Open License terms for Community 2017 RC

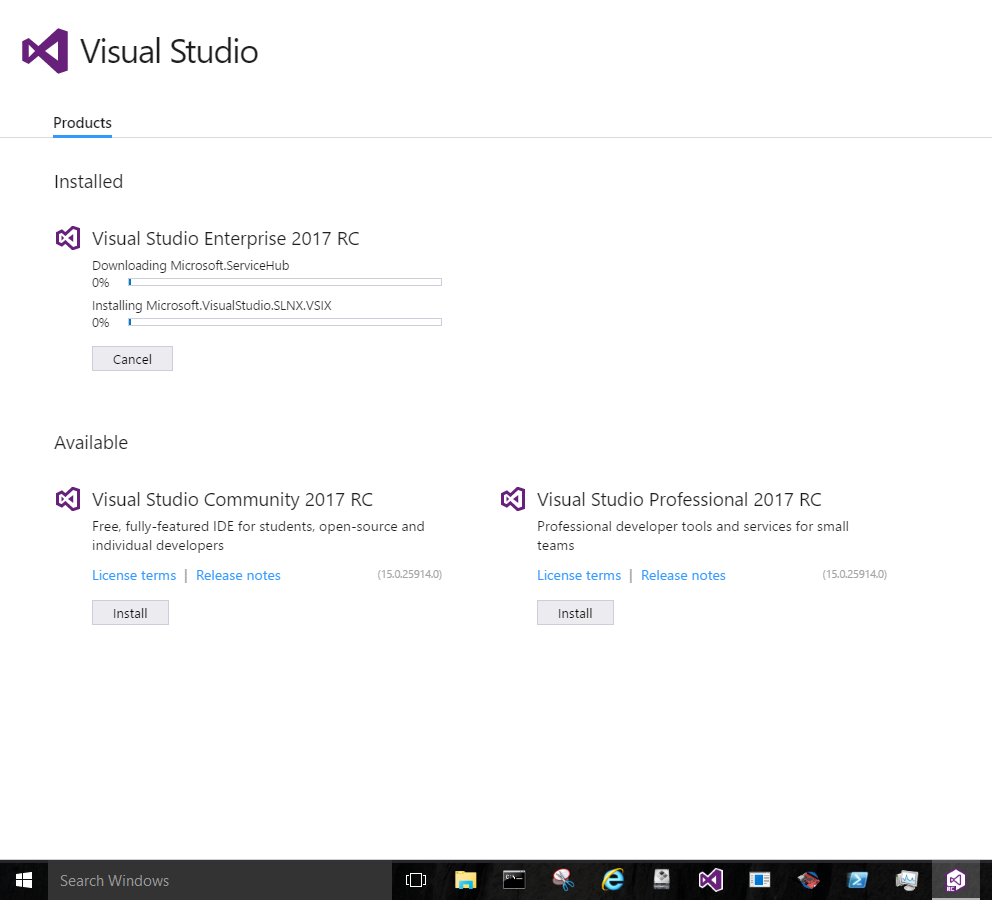[x=134, y=576]
